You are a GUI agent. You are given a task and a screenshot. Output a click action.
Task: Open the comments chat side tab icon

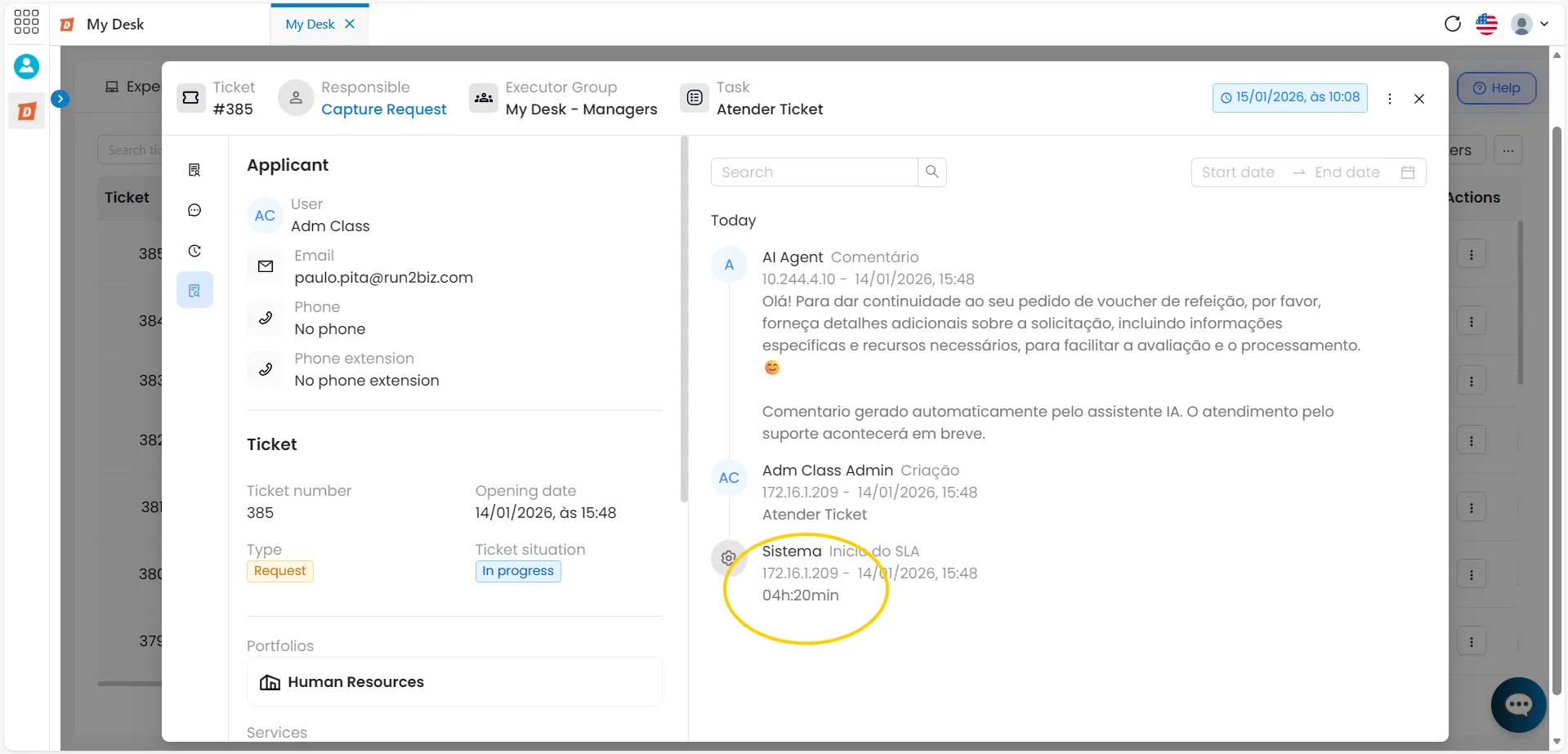coord(194,211)
